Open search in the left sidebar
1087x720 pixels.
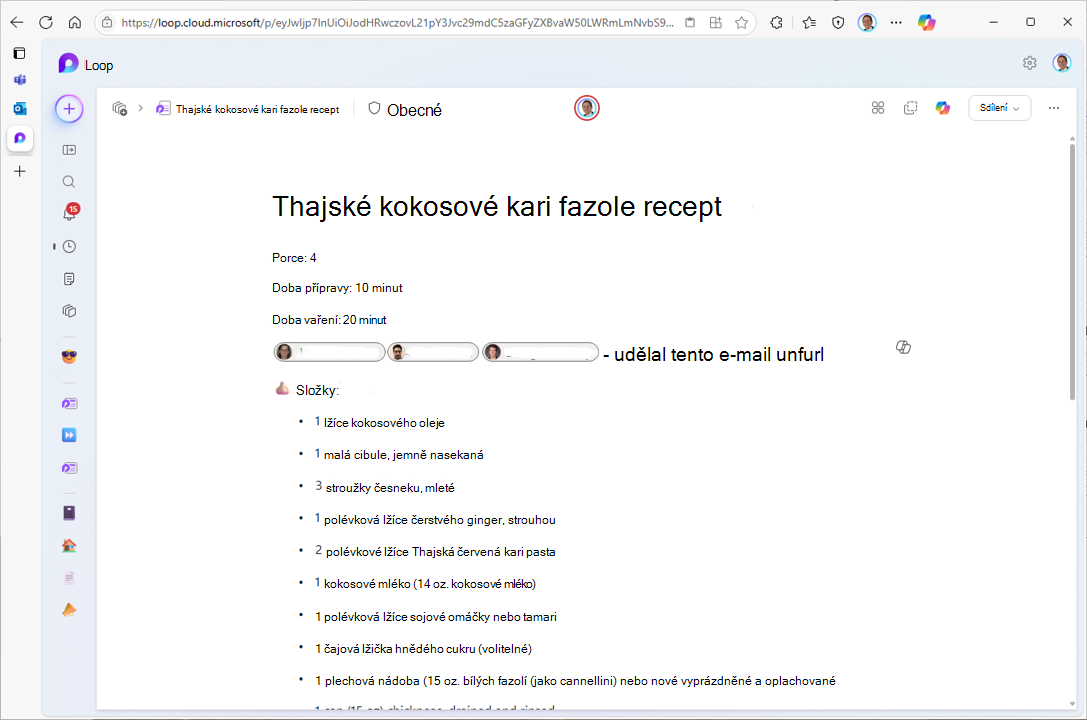pos(68,181)
